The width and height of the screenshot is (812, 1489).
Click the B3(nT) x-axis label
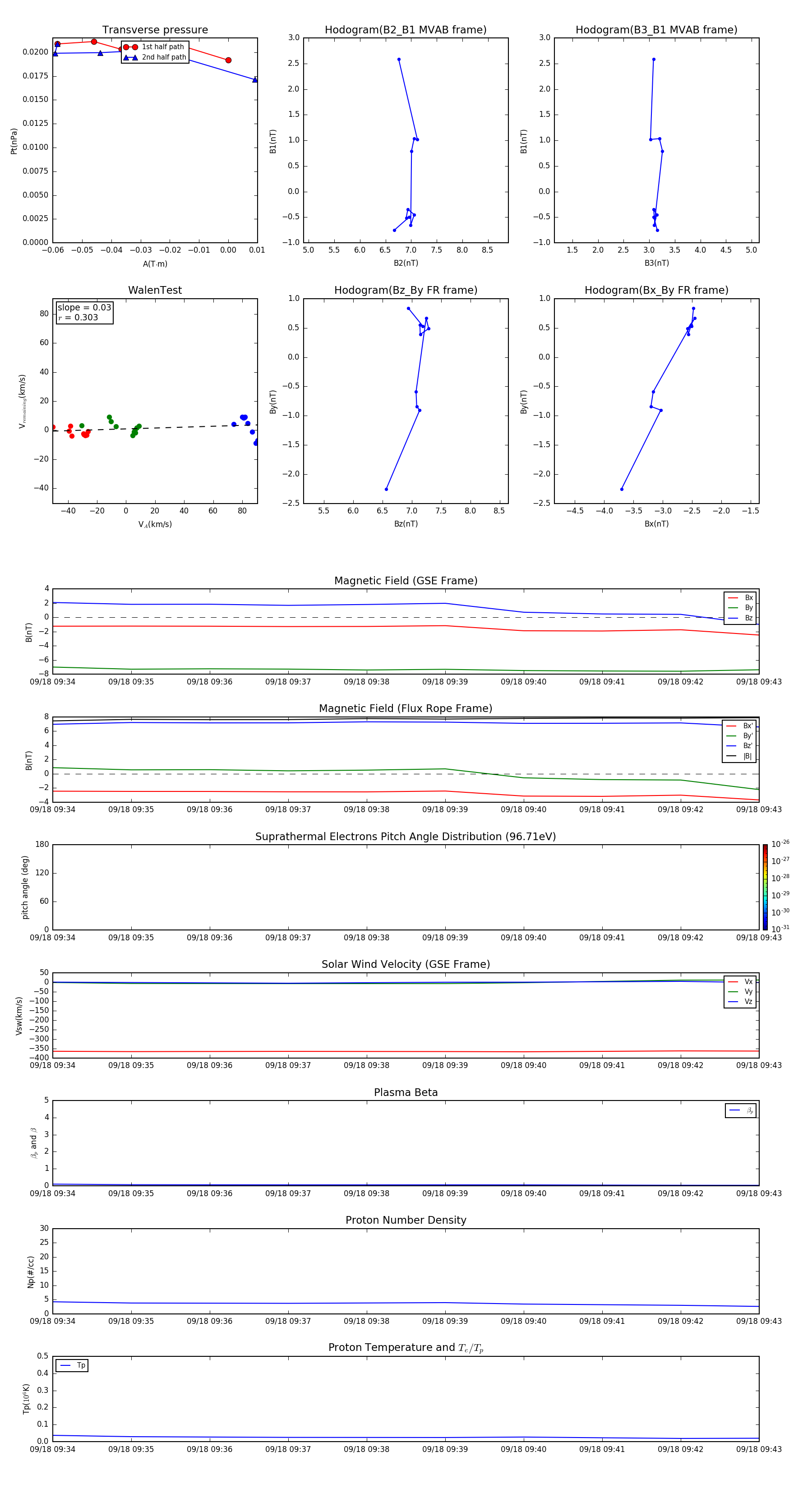point(656,263)
